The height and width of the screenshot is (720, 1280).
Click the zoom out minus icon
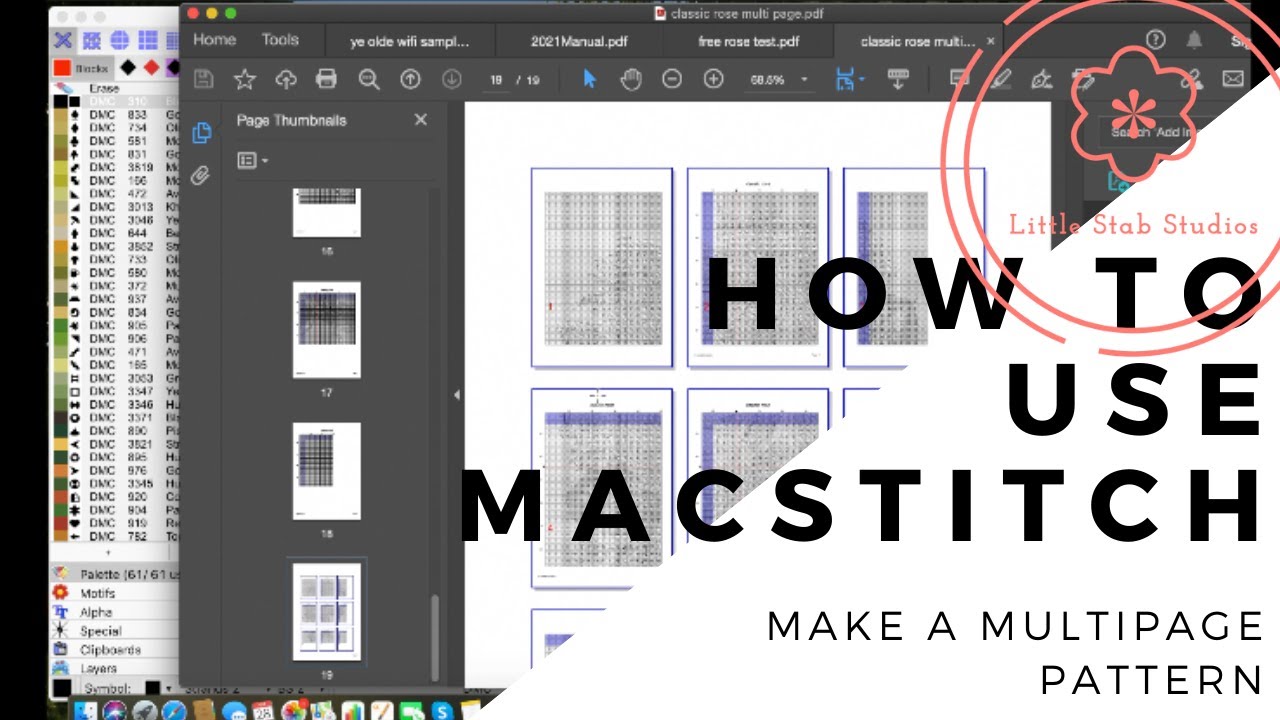[672, 79]
